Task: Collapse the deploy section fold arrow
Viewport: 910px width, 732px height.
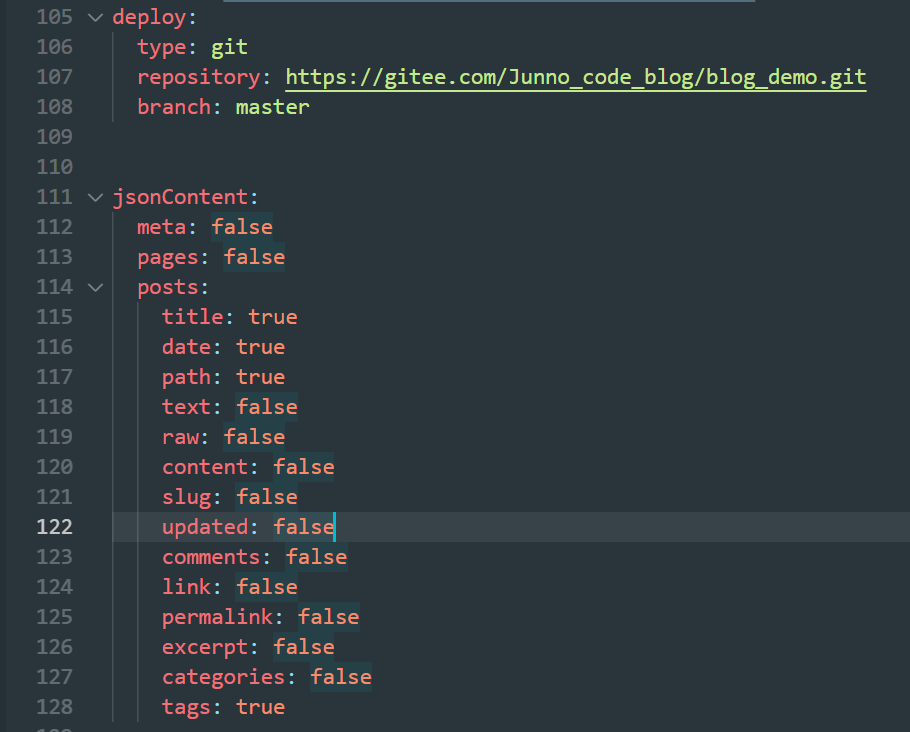Action: coord(95,17)
